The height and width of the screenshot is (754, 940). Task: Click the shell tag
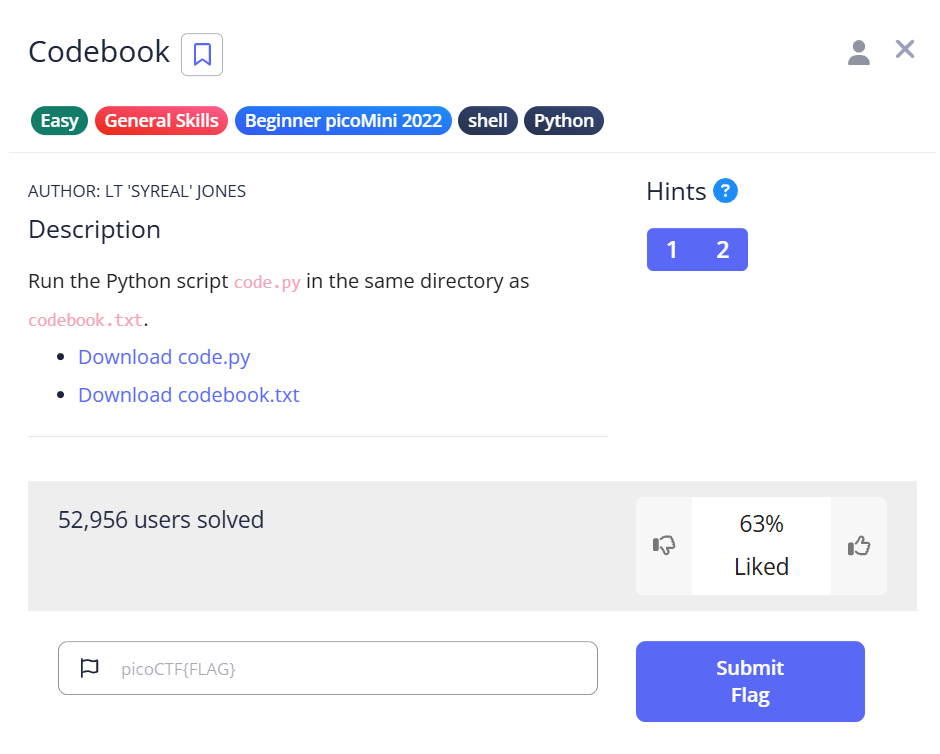click(488, 121)
